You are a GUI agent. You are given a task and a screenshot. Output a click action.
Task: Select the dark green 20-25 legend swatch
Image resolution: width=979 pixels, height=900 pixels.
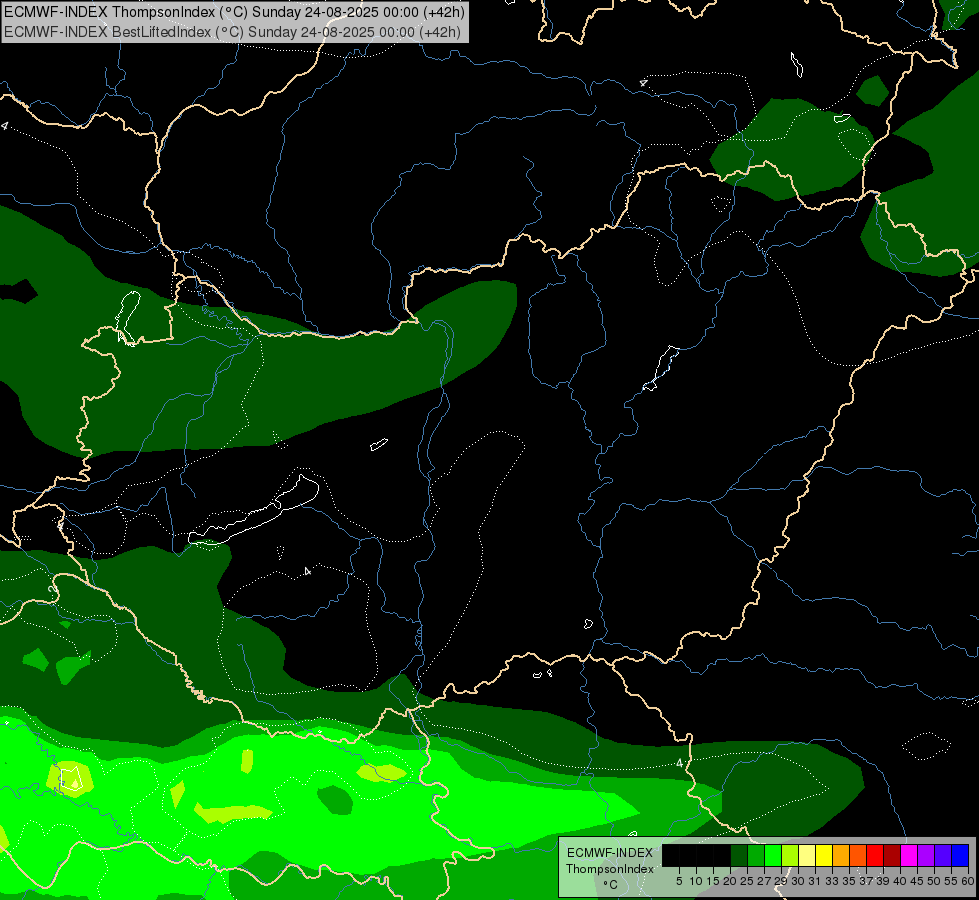point(739,855)
